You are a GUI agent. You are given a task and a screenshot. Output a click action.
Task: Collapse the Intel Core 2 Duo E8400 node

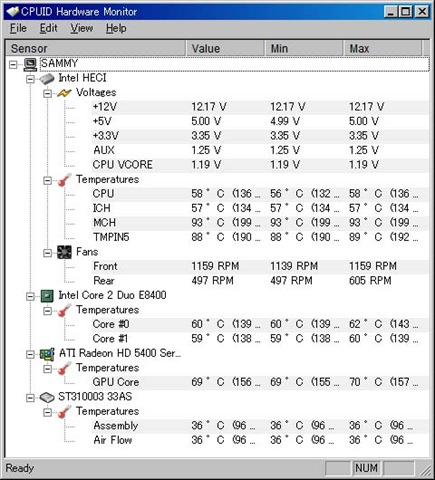[x=30, y=296]
